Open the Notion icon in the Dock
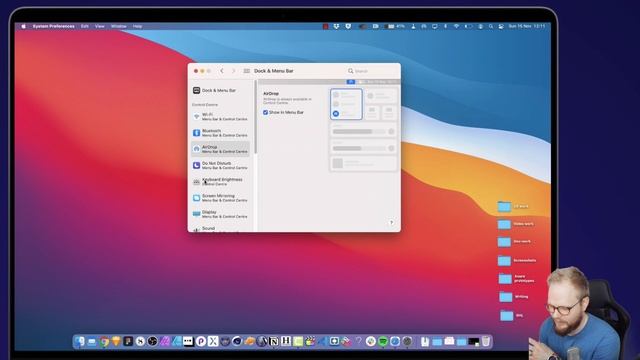The height and width of the screenshot is (360, 640). pos(274,341)
